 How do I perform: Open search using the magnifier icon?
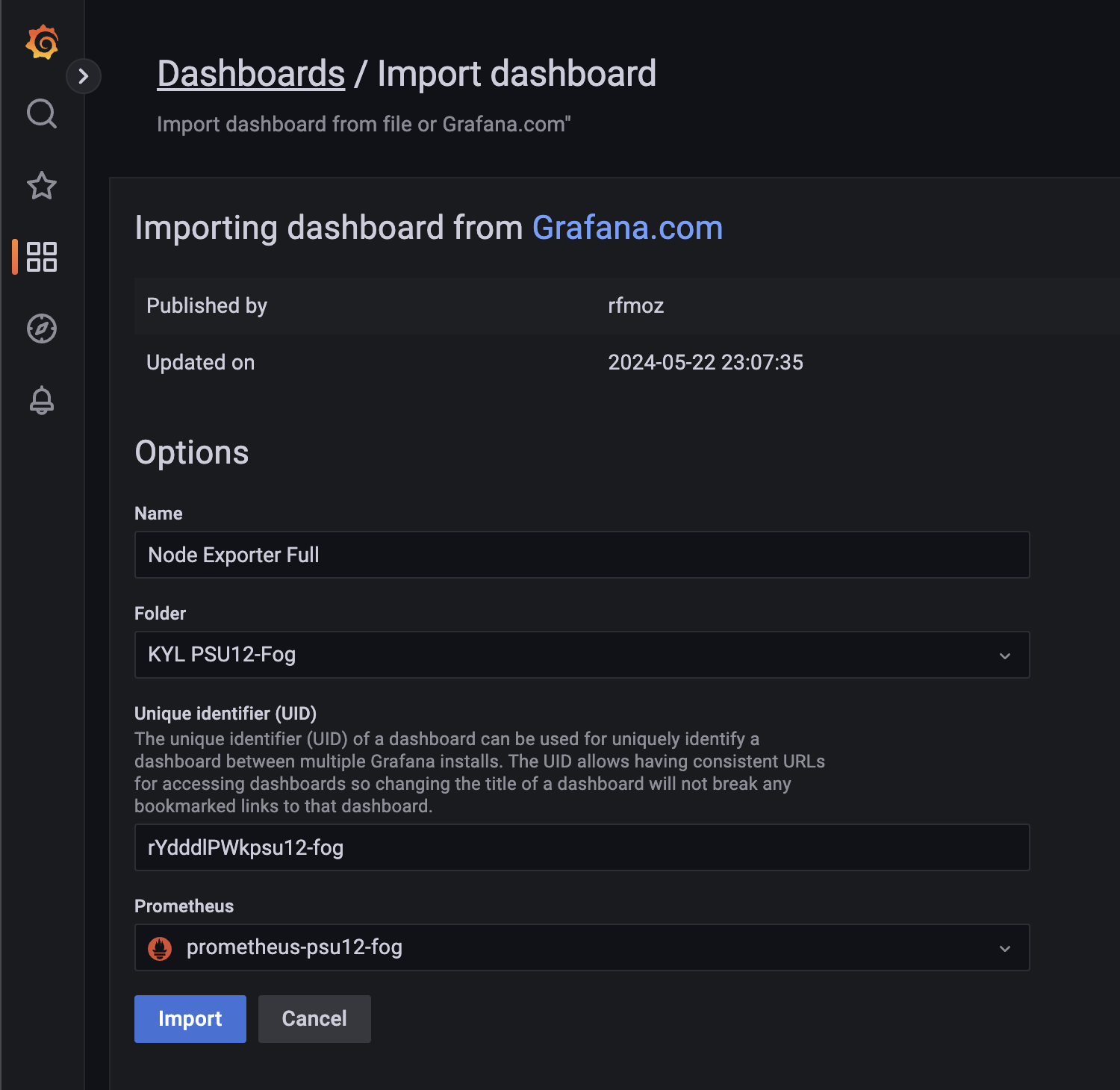[x=42, y=113]
